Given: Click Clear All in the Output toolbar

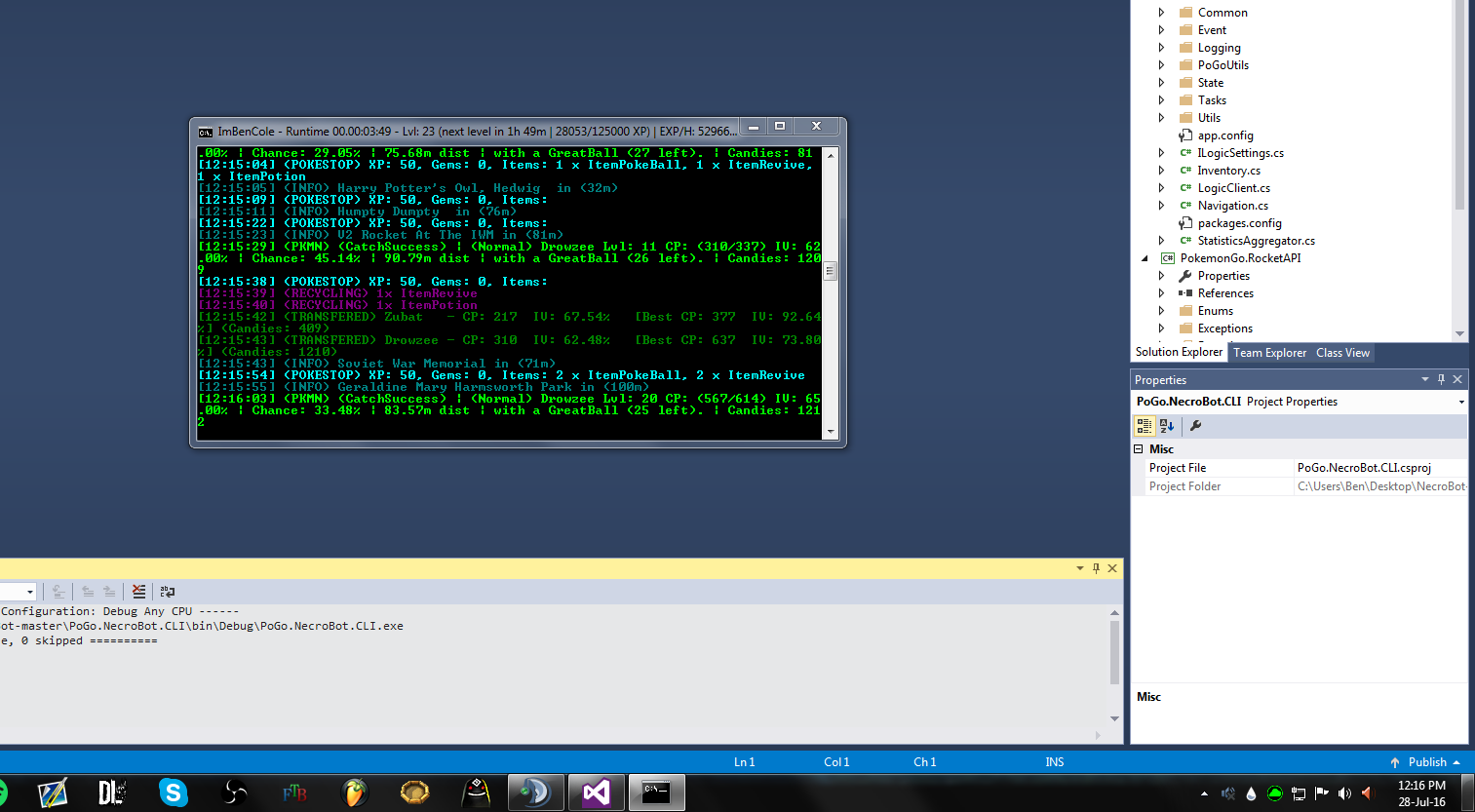Looking at the screenshot, I should point(139,592).
